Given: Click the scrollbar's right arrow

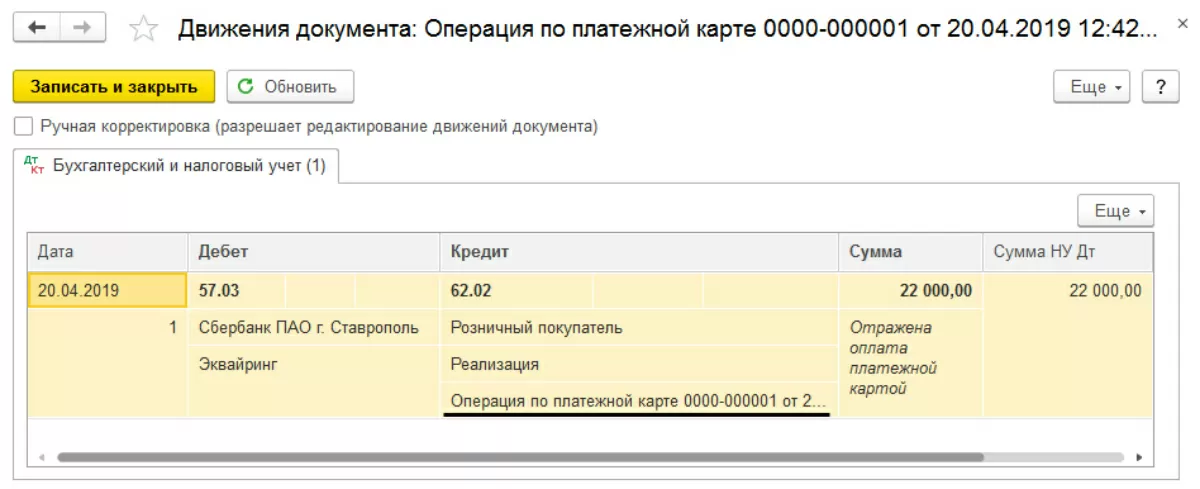Looking at the screenshot, I should pos(1140,457).
